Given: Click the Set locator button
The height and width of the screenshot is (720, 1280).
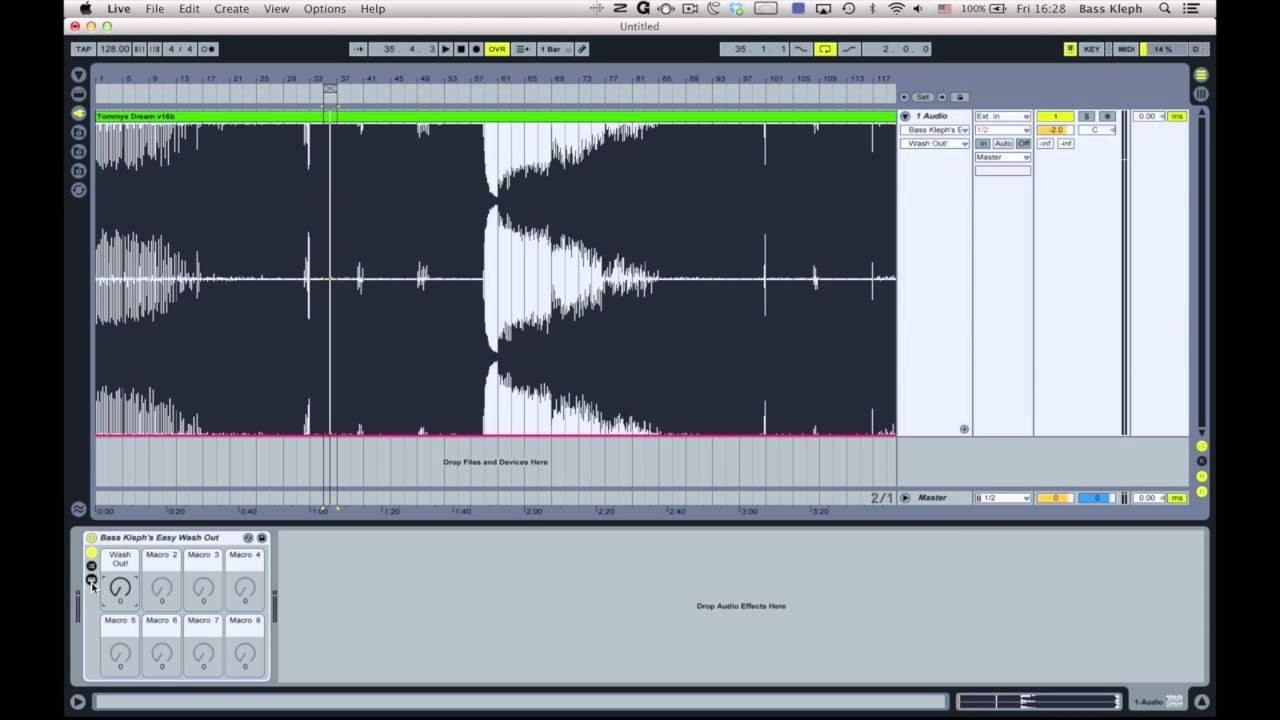Looking at the screenshot, I should tap(923, 97).
